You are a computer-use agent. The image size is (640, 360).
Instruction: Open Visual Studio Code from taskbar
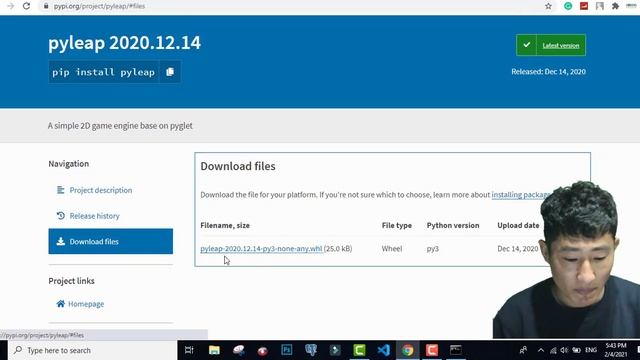(x=383, y=350)
